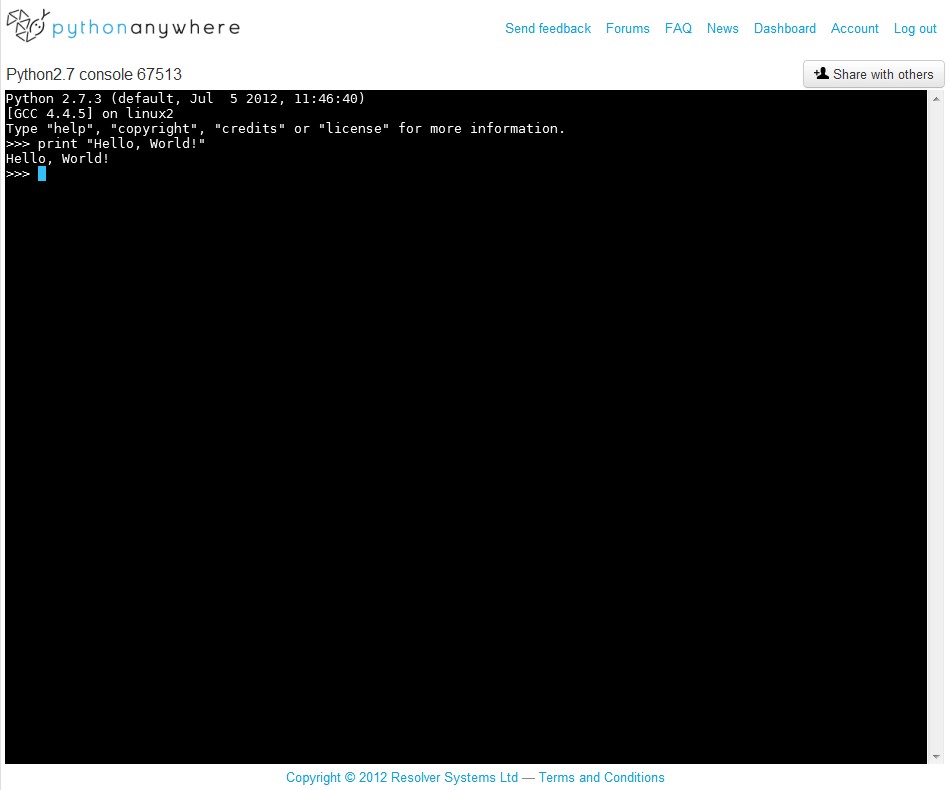The image size is (950, 790).
Task: Send feedback to PythonAnywhere
Action: point(548,29)
